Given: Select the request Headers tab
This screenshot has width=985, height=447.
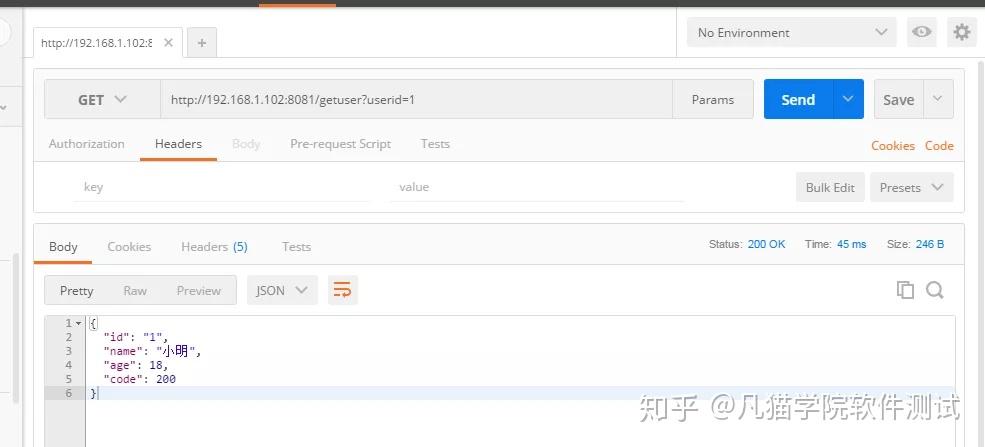Looking at the screenshot, I should [x=178, y=144].
